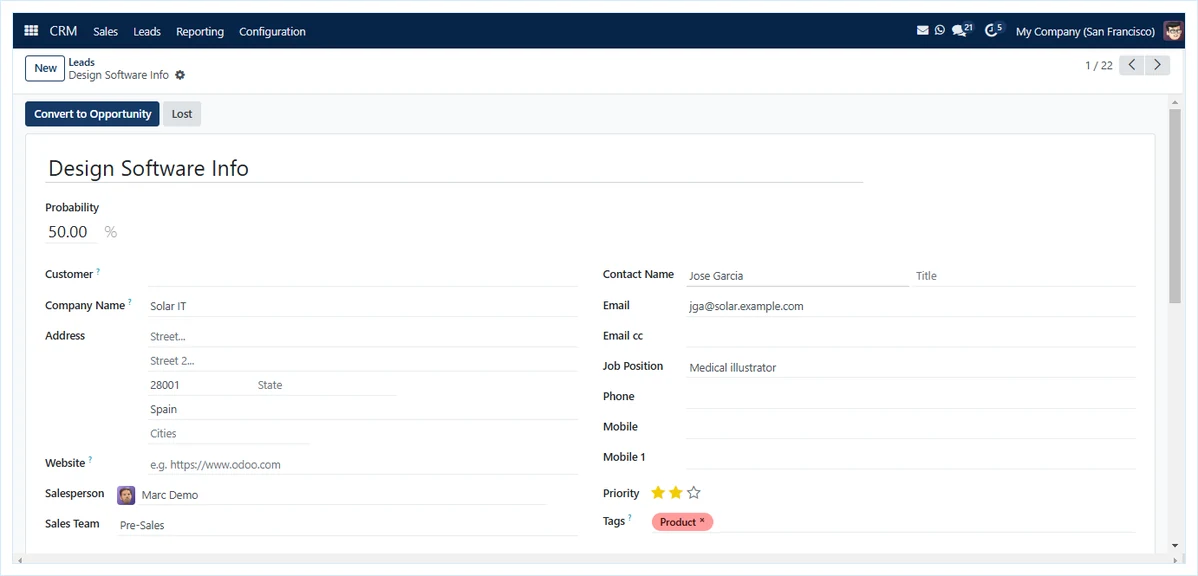Open the Tags field next to Product
The width and height of the screenshot is (1198, 576).
pos(924,522)
